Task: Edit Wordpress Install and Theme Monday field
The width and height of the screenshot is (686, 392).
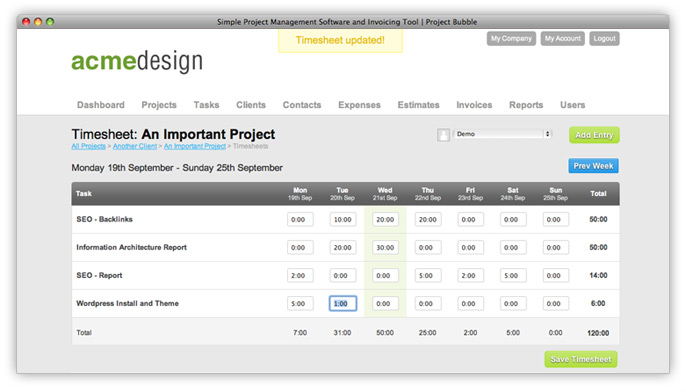Action: (x=300, y=303)
